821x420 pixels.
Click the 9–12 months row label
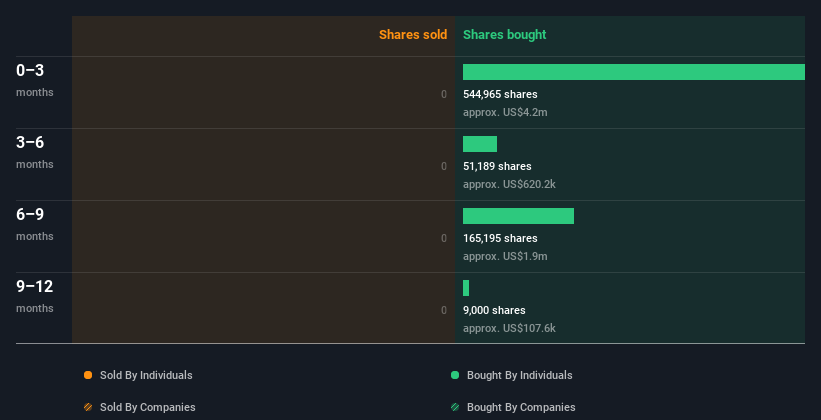(35, 296)
